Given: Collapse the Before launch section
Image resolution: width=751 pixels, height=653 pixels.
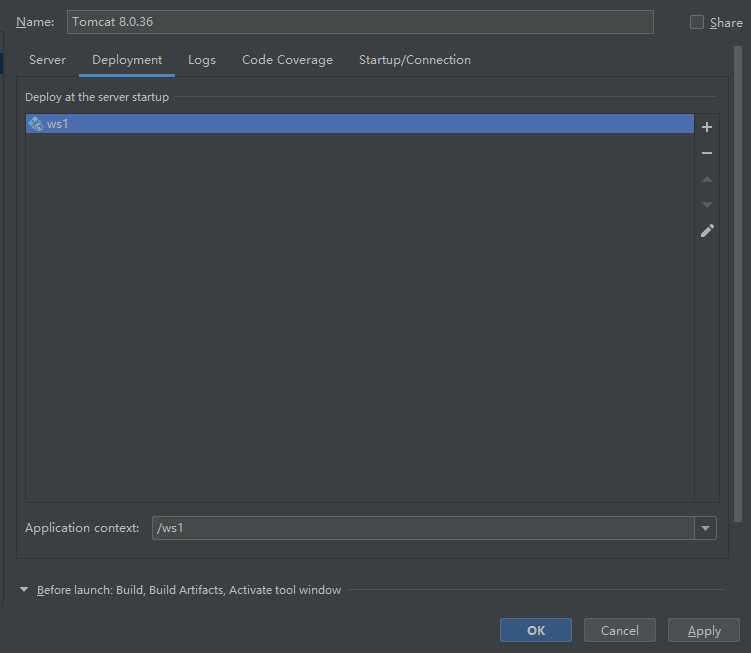Looking at the screenshot, I should 23,589.
